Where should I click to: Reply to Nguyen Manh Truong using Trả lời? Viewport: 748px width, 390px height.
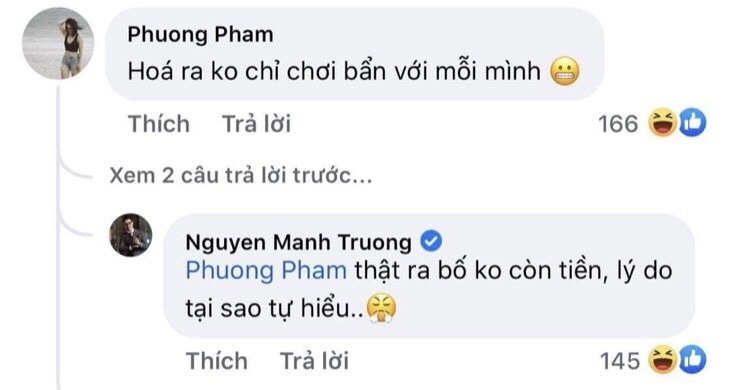tap(314, 360)
